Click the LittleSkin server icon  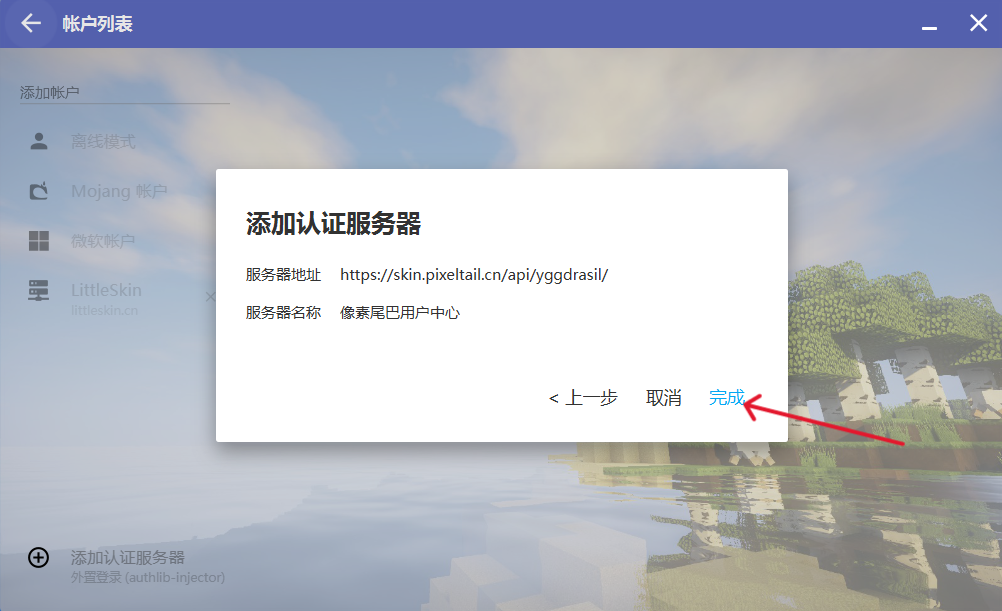pos(39,291)
